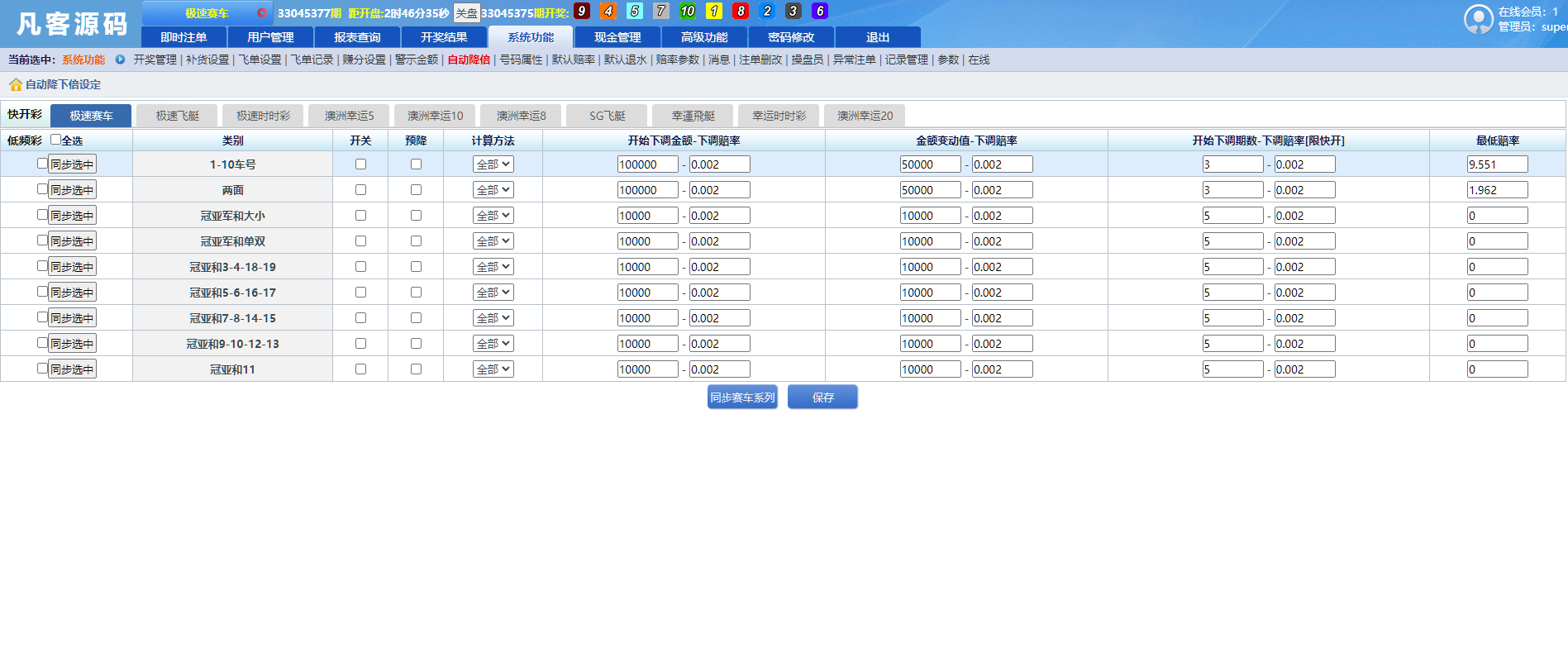Open 计算方法 dropdown for 两面

coord(493,190)
